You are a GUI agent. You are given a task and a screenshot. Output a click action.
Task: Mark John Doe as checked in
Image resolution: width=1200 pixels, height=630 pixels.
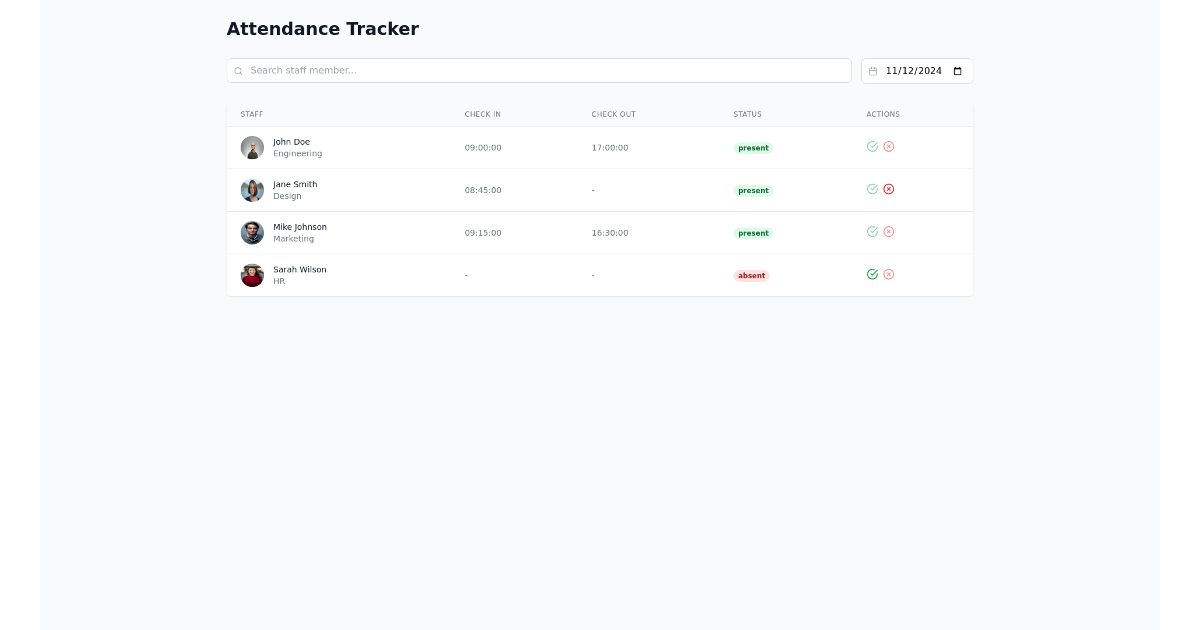click(x=871, y=146)
